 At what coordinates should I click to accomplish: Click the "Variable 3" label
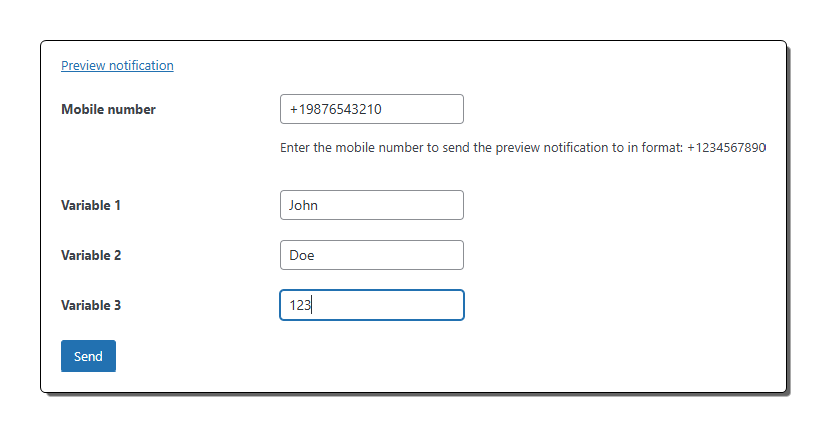[91, 306]
